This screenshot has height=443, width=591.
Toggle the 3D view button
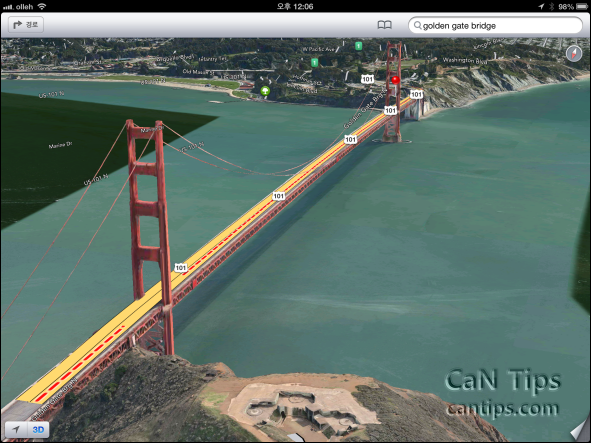[x=38, y=429]
